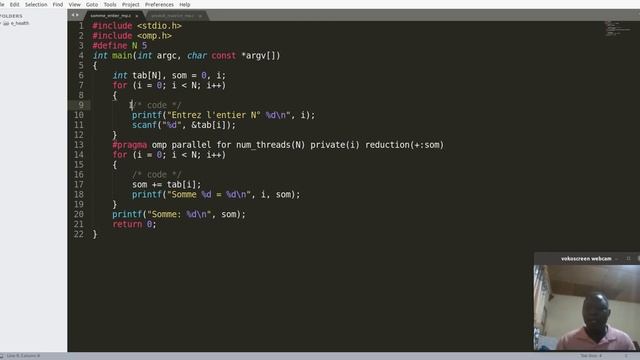Open the Goto menu
Image resolution: width=640 pixels, height=360 pixels.
tap(92, 4)
